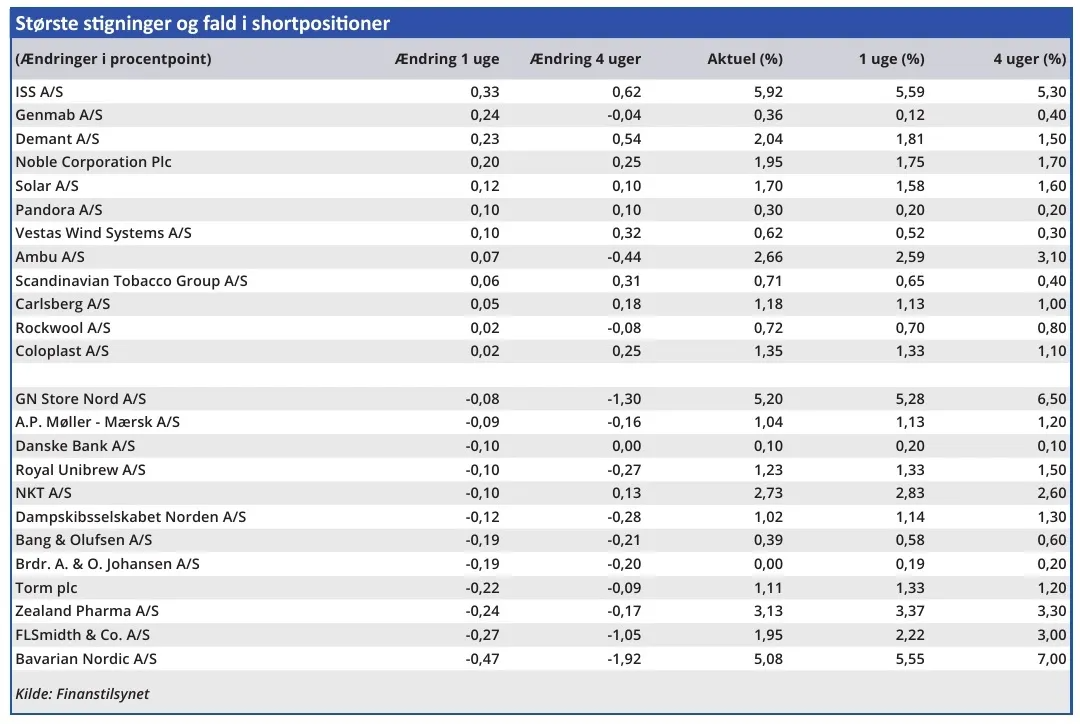This screenshot has width=1080, height=724.
Task: Select Scandinavian Tobacco Group A/S in the table
Action: pyautogui.click(x=131, y=281)
